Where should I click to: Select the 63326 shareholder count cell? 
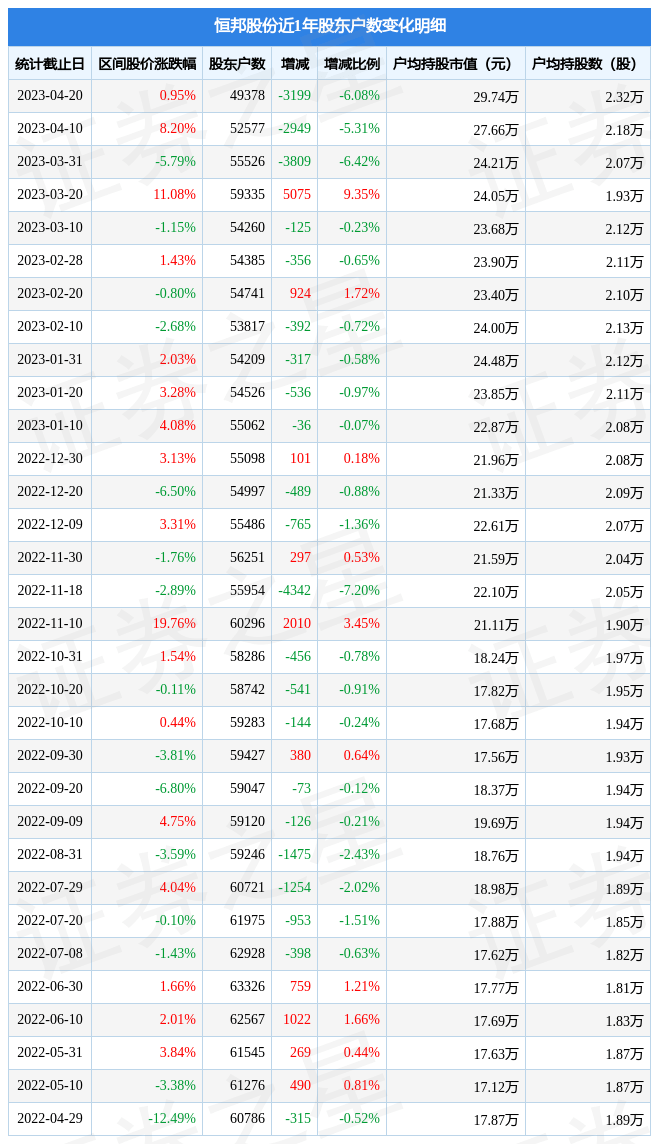pyautogui.click(x=247, y=987)
